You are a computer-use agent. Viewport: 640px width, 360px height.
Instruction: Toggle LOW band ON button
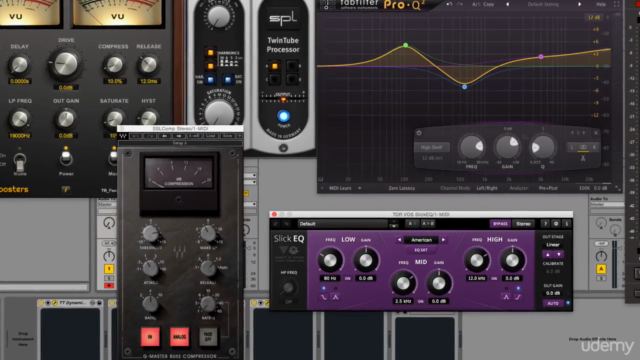[347, 278]
